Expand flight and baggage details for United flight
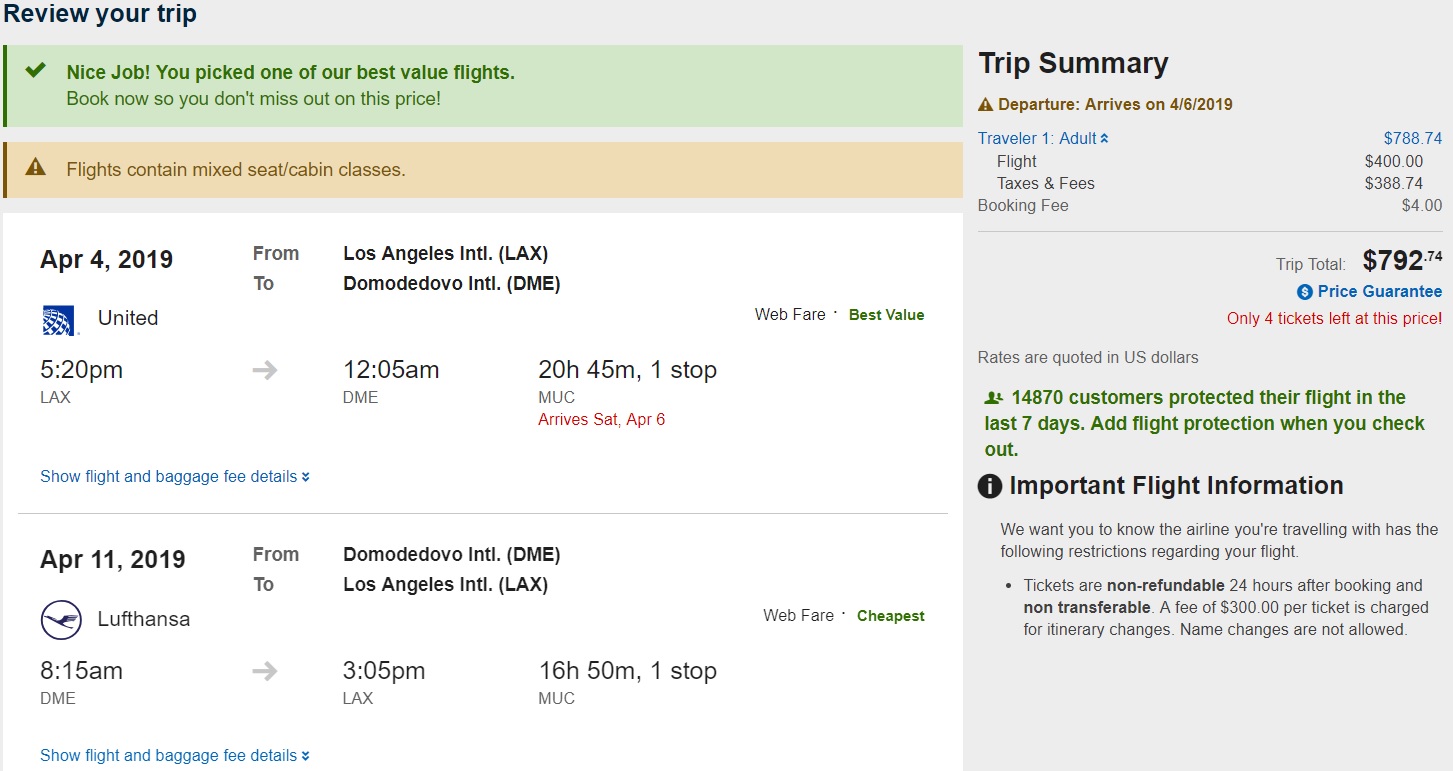This screenshot has height=771, width=1453. [x=174, y=477]
